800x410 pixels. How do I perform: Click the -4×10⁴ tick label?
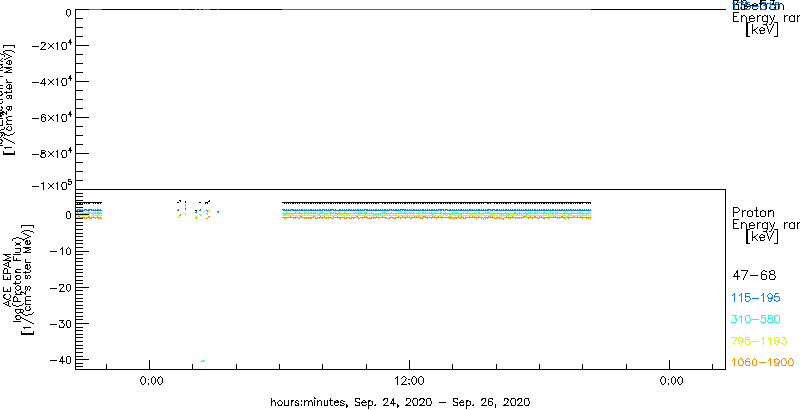coord(51,82)
